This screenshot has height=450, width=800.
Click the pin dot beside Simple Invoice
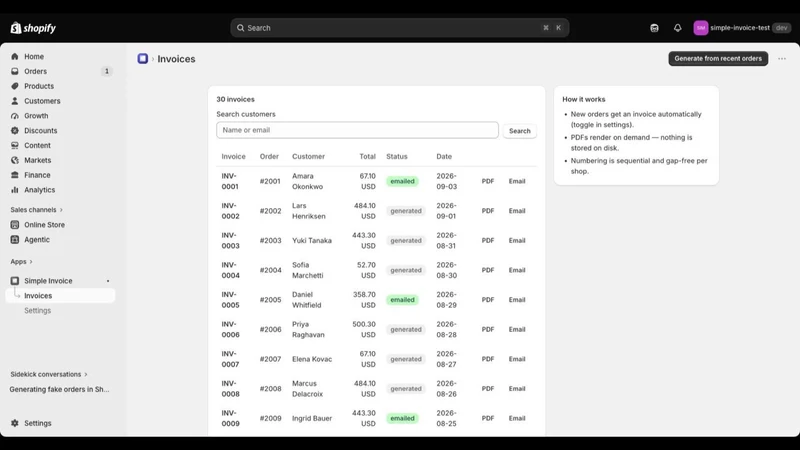(x=108, y=281)
